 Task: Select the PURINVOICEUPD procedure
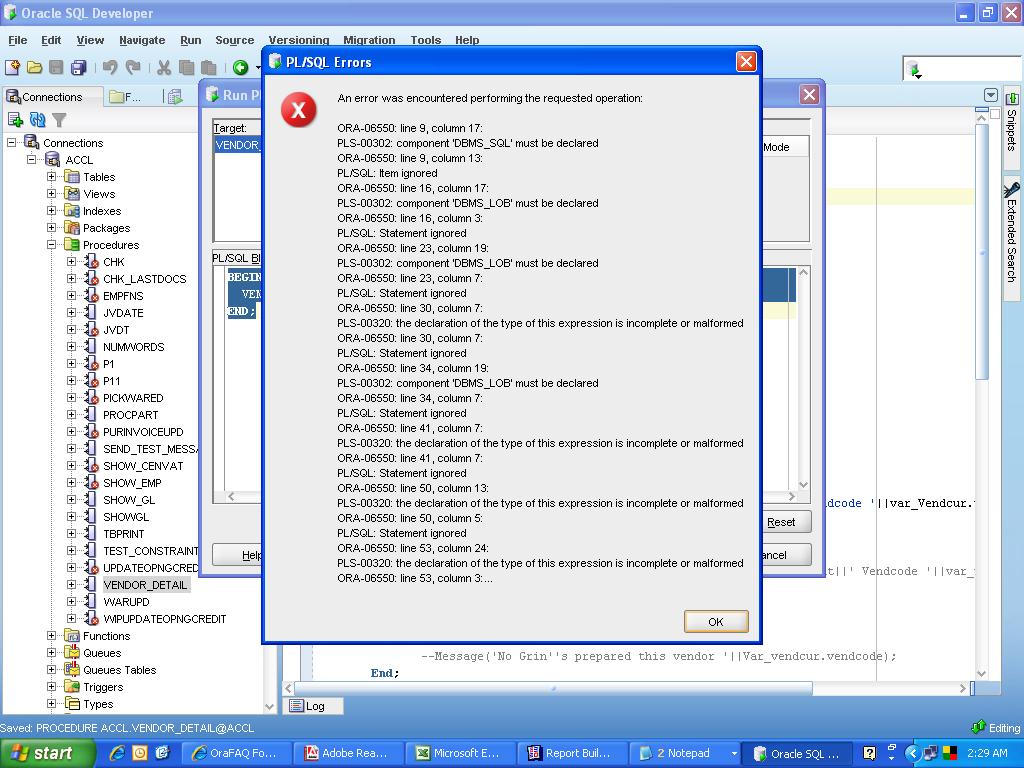143,432
